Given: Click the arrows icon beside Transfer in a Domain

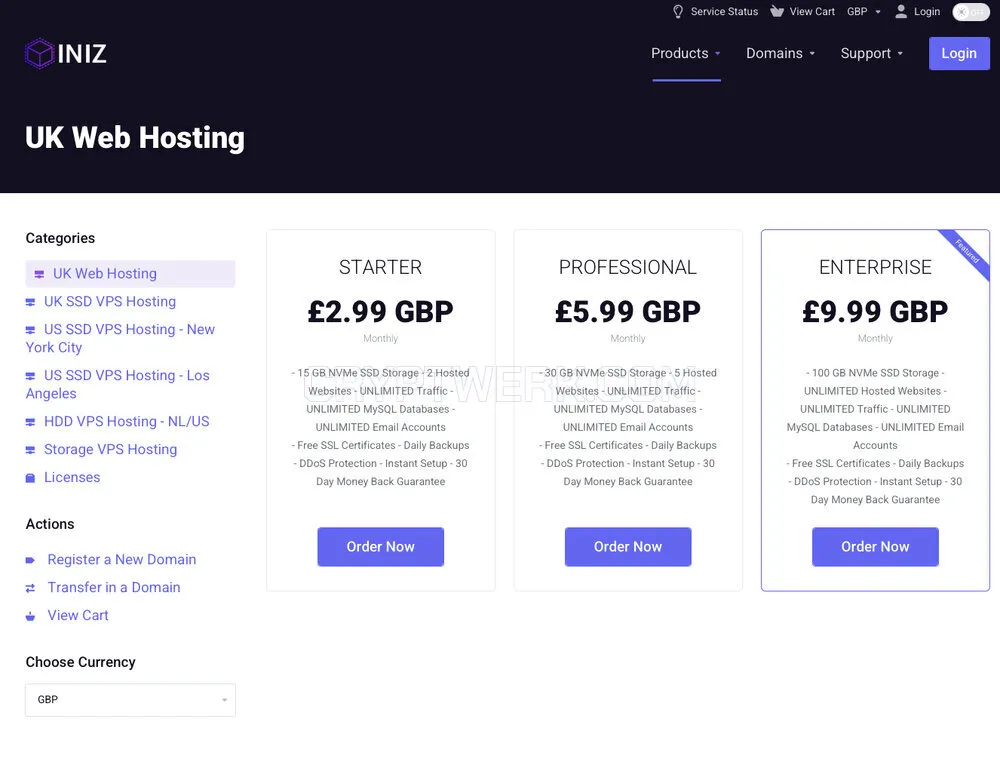Looking at the screenshot, I should tap(30, 588).
